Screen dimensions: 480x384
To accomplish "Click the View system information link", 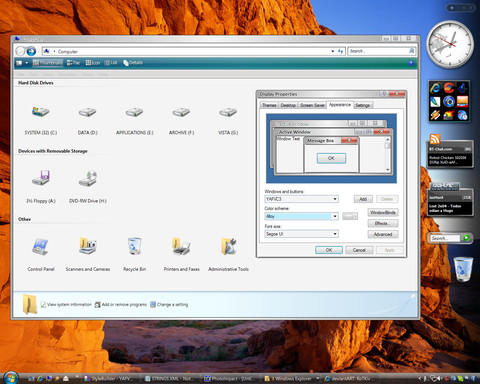I will 66,304.
